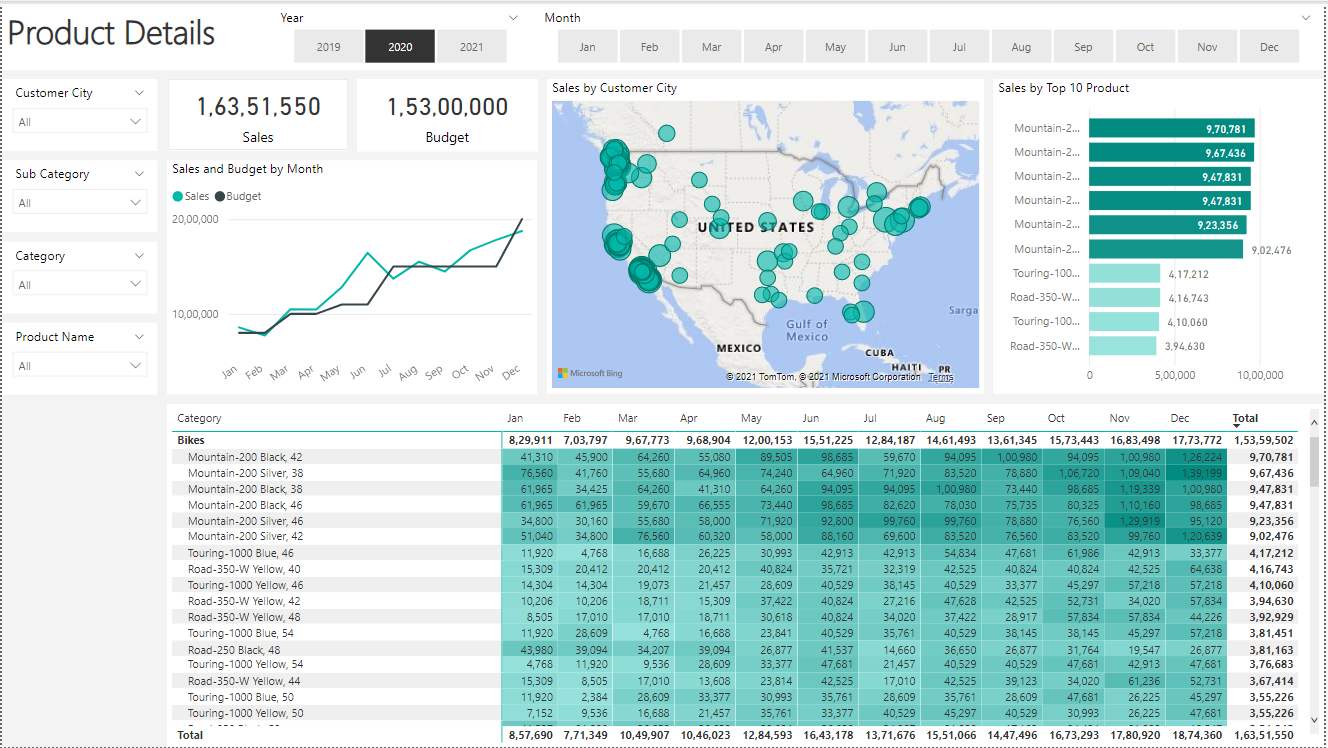The width and height of the screenshot is (1328, 748).
Task: Filter by Mar month button
Action: click(x=712, y=47)
